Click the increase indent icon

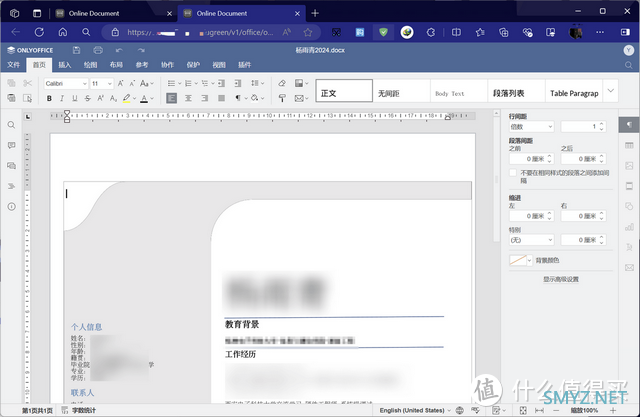click(238, 84)
